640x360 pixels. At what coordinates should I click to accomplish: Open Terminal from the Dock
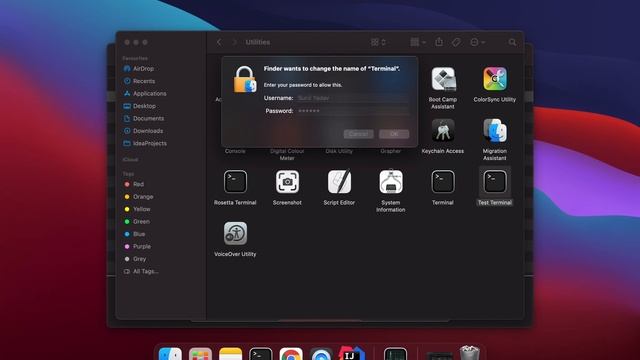click(x=260, y=354)
